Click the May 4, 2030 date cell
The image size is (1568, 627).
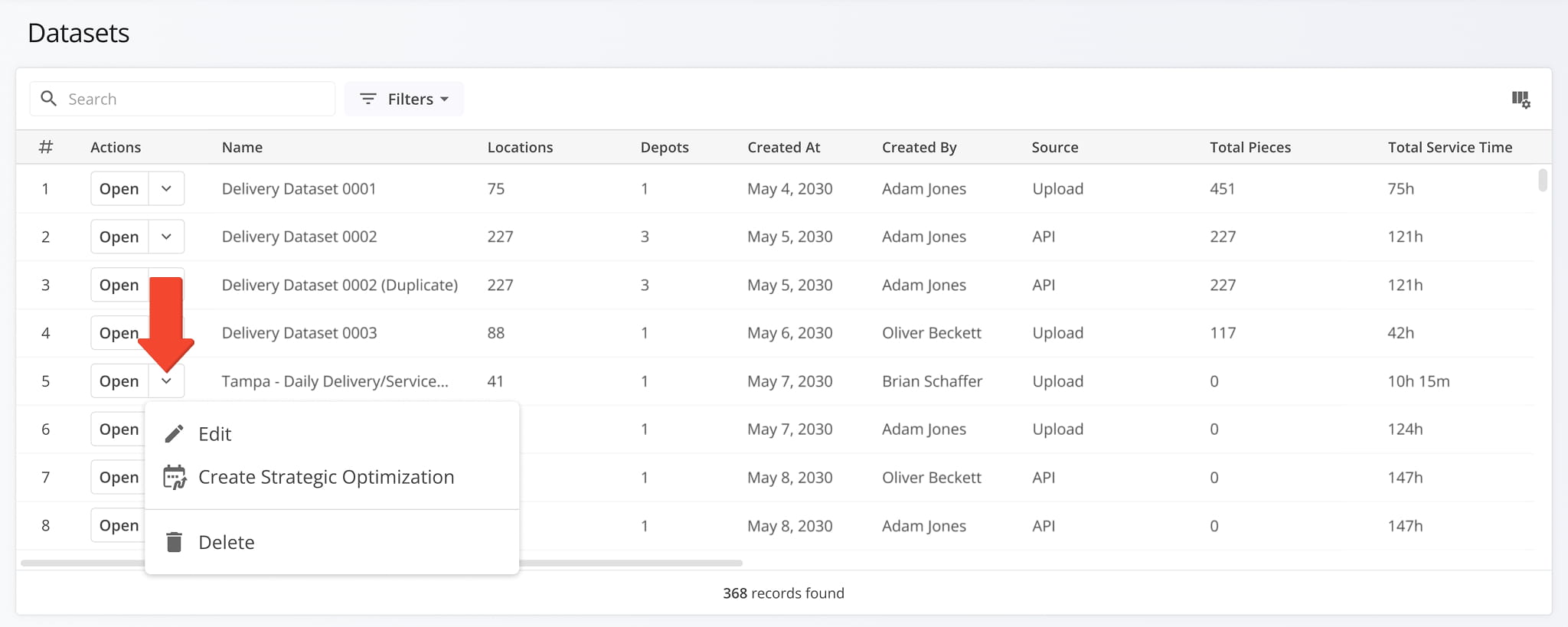point(789,188)
